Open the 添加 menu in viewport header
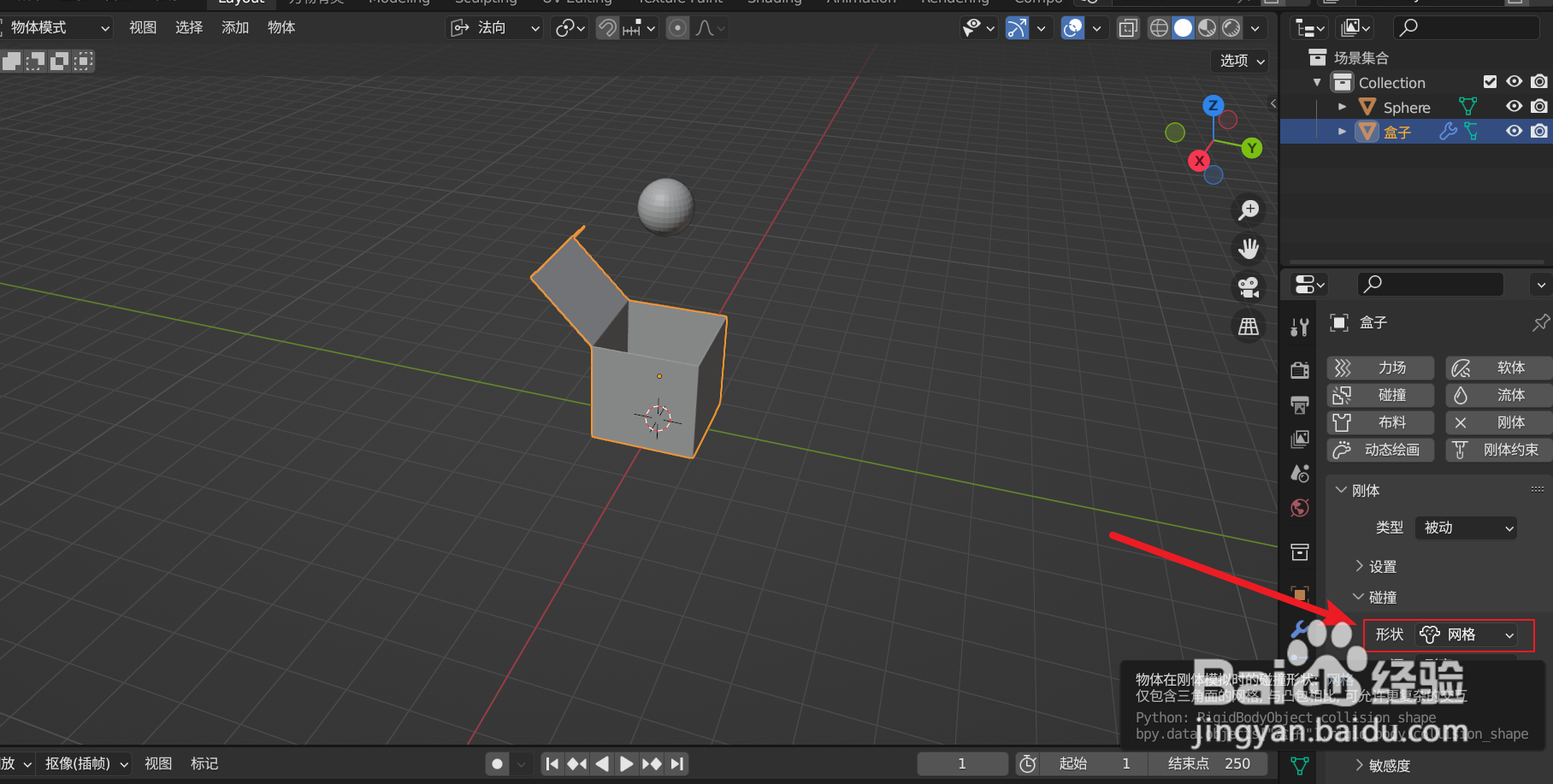The width and height of the screenshot is (1553, 784). tap(235, 28)
